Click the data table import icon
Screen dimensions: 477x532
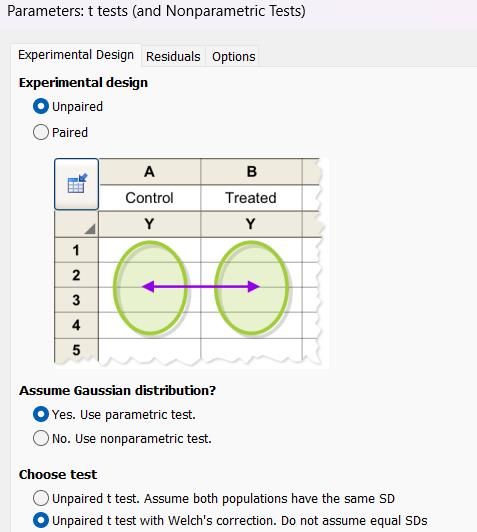pyautogui.click(x=77, y=184)
